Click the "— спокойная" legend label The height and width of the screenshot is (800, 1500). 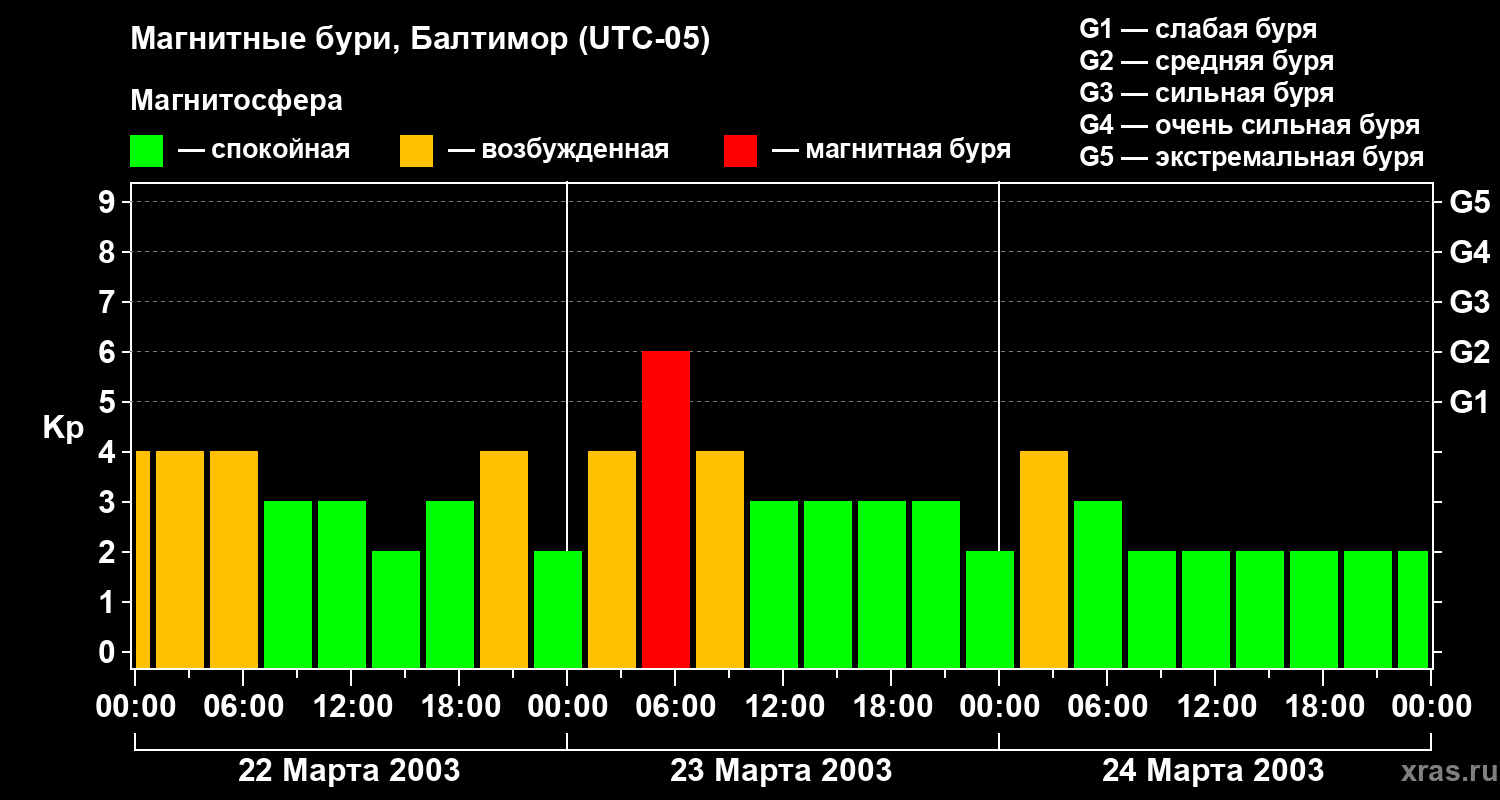[264, 151]
